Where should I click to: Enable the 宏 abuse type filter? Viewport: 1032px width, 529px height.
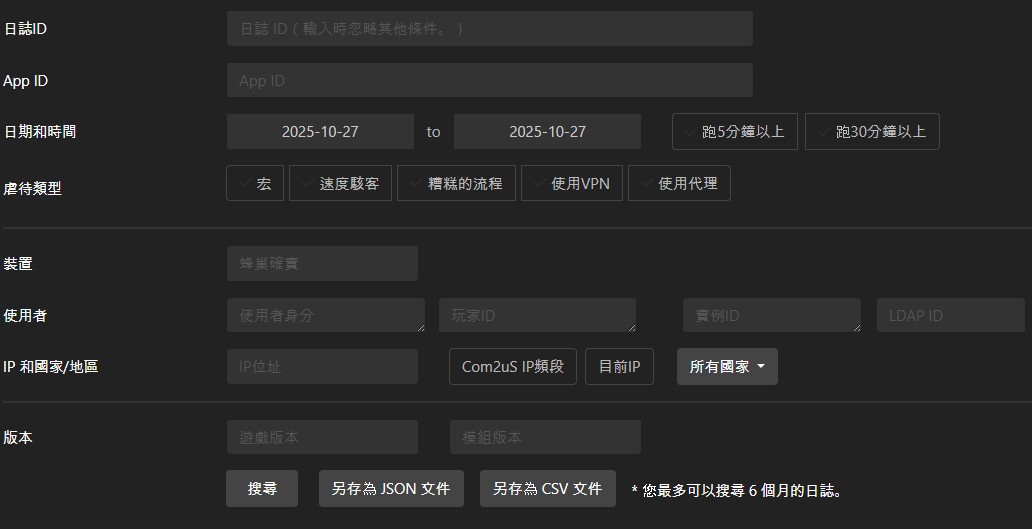255,184
